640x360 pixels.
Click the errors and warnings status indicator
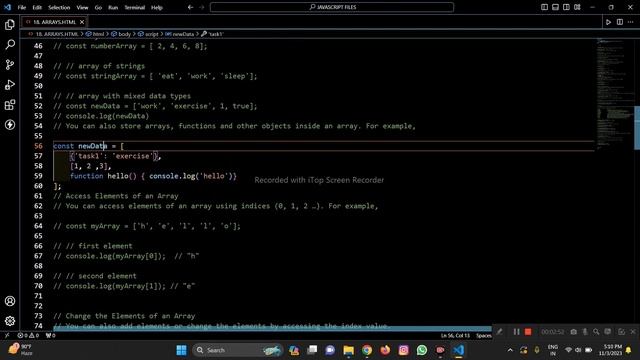[28, 336]
